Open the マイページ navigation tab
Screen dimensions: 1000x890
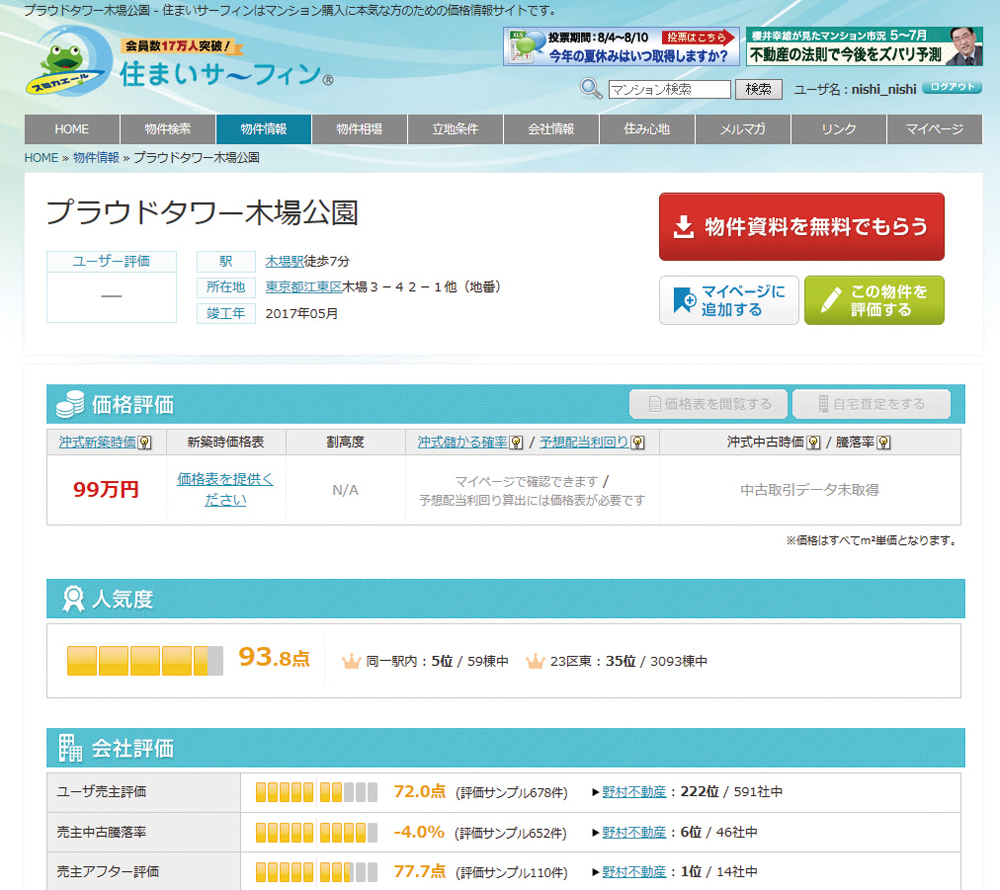click(935, 129)
